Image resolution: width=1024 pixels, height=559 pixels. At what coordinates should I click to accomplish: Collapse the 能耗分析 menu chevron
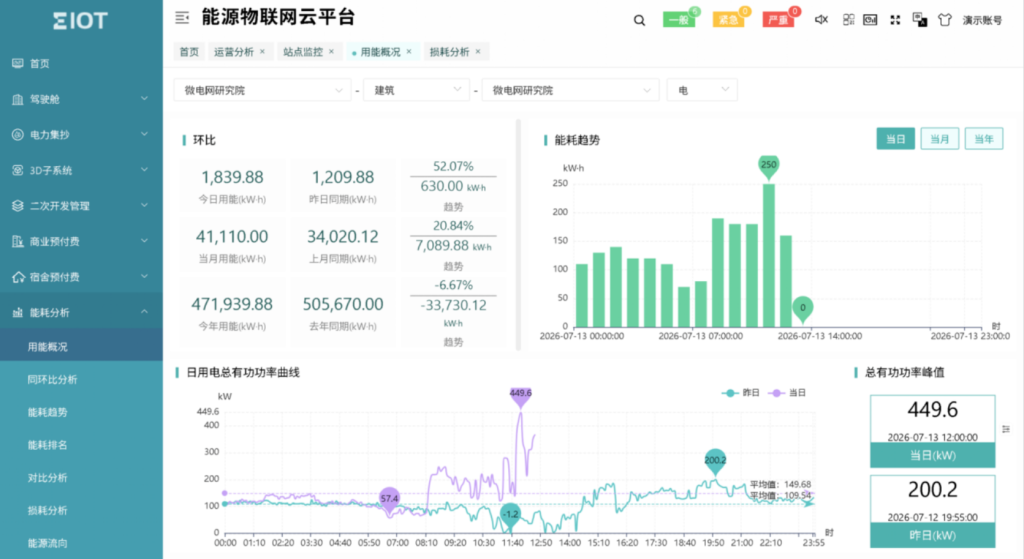[144, 312]
